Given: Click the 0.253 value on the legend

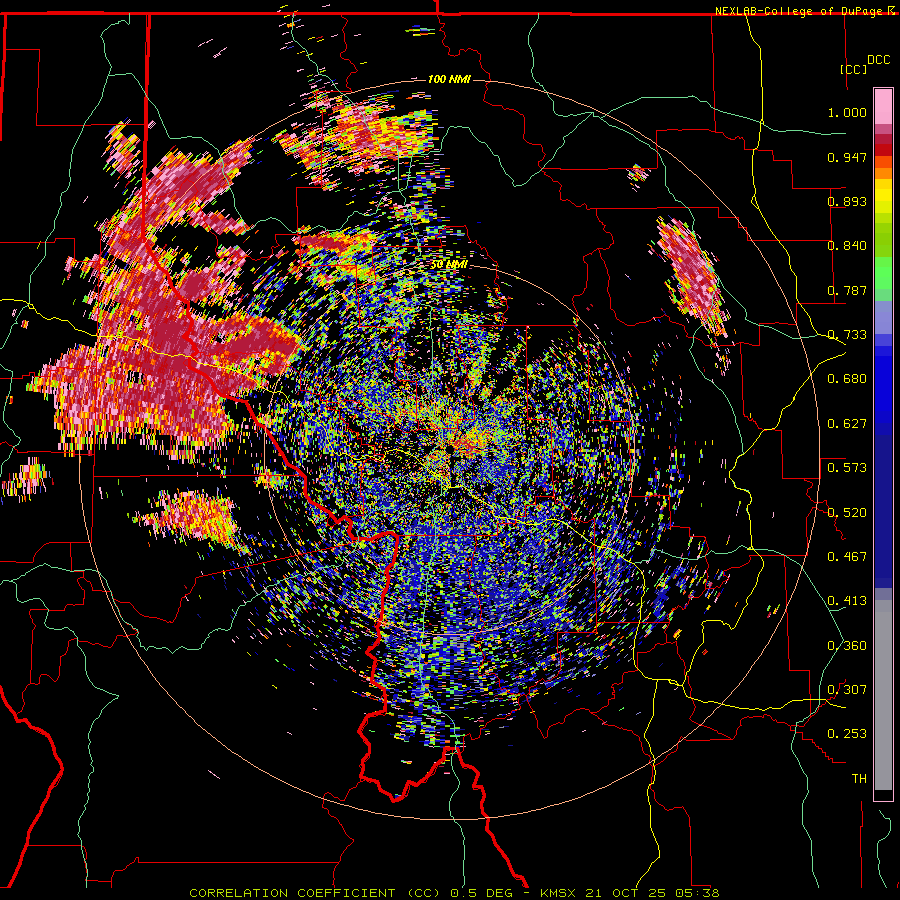Looking at the screenshot, I should coord(847,734).
